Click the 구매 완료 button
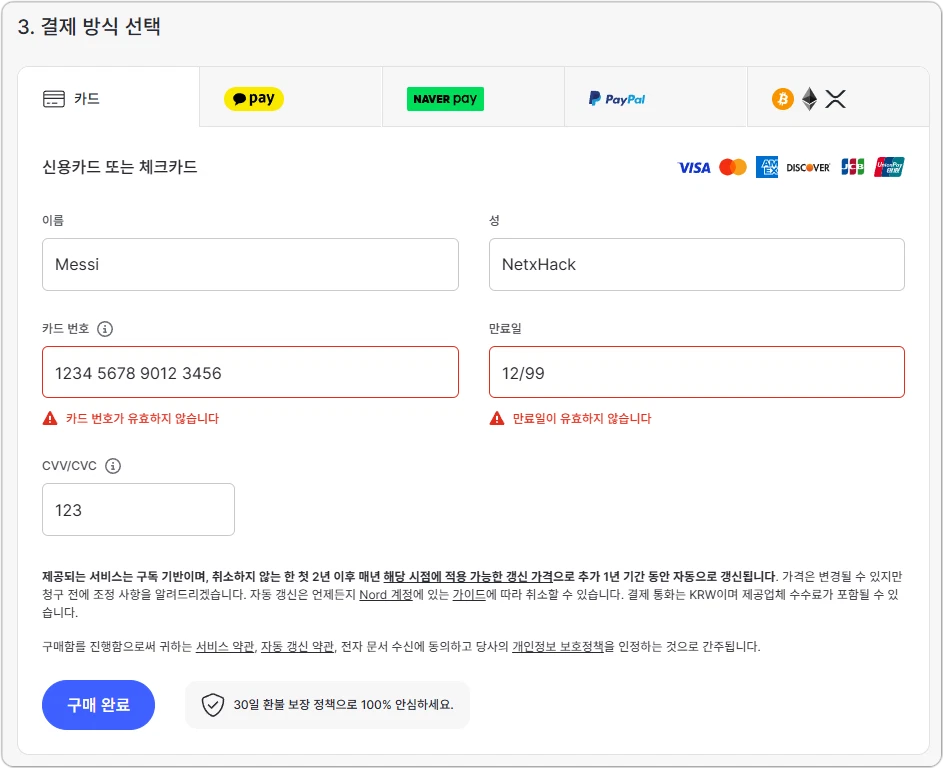The image size is (943, 768). [x=98, y=705]
